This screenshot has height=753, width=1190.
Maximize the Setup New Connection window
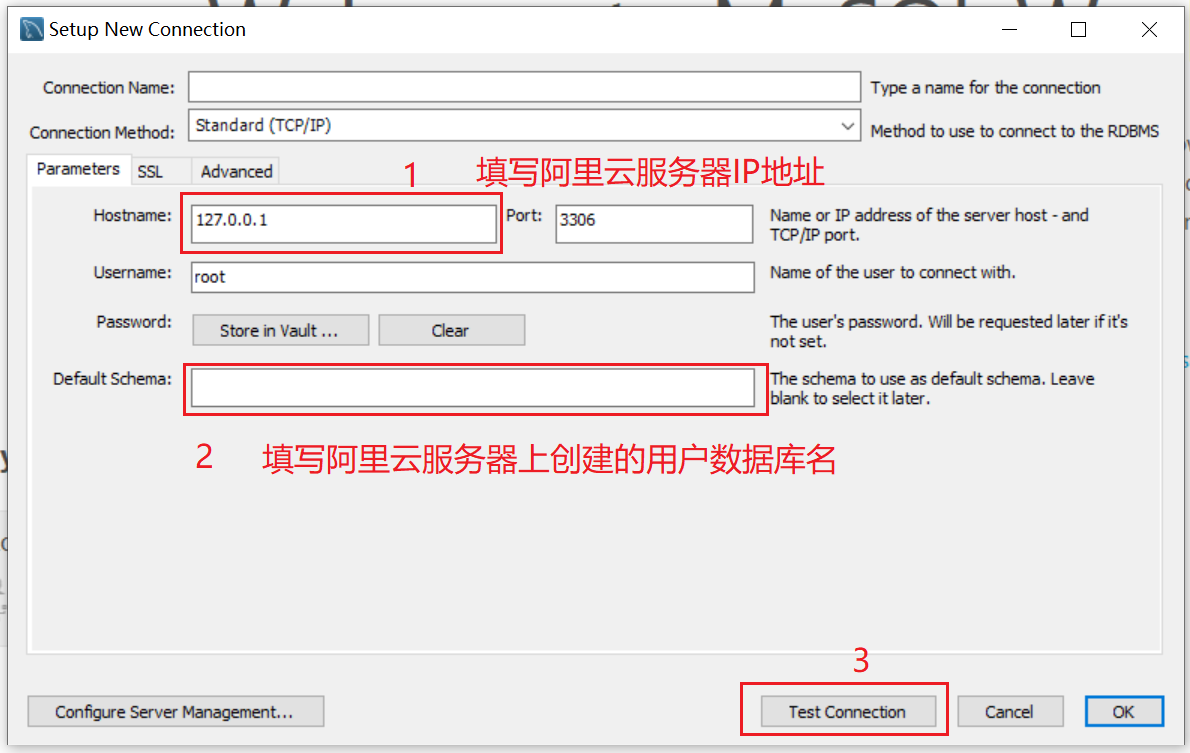[1078, 30]
